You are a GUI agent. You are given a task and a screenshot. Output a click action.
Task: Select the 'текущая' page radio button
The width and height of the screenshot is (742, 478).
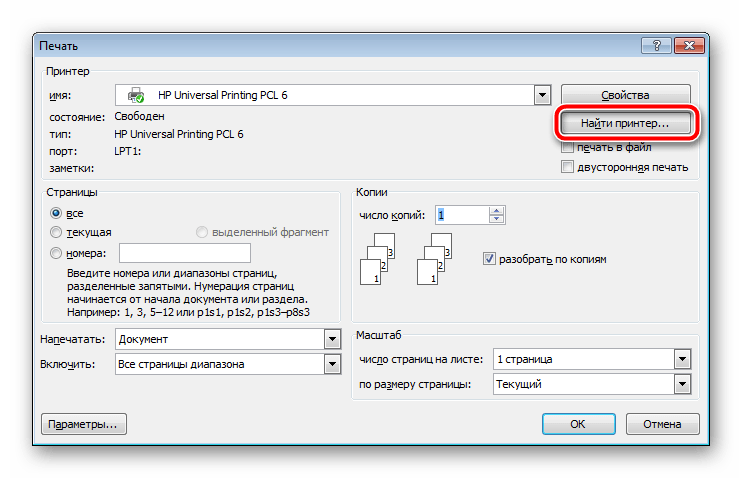(x=56, y=232)
